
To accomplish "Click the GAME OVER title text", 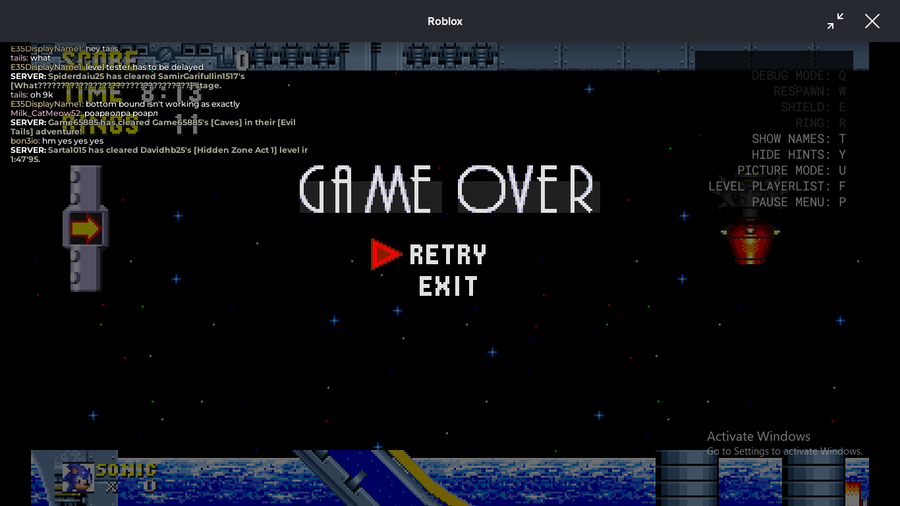I will tap(449, 189).
